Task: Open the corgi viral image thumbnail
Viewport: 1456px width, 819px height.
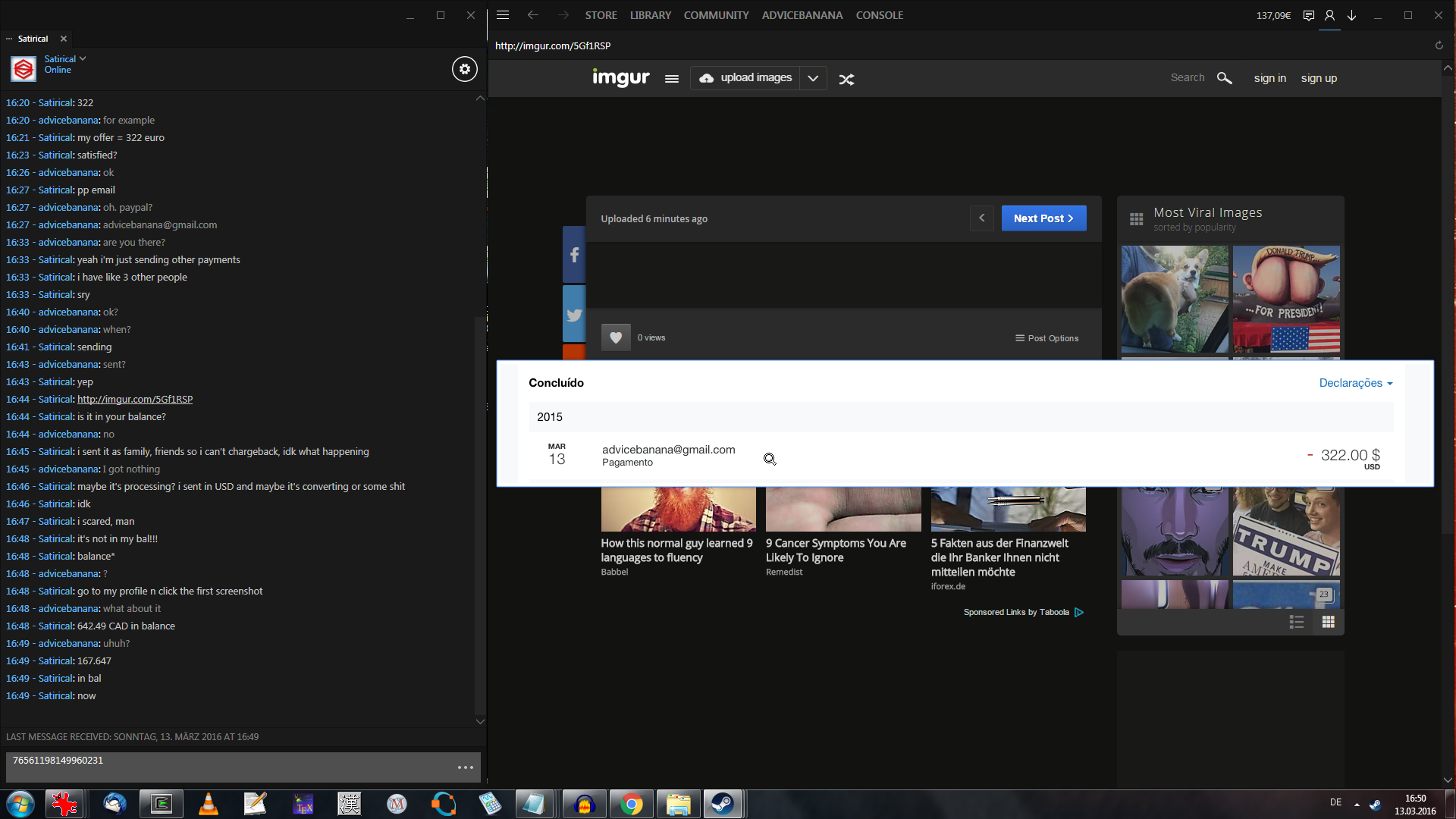Action: pyautogui.click(x=1174, y=299)
